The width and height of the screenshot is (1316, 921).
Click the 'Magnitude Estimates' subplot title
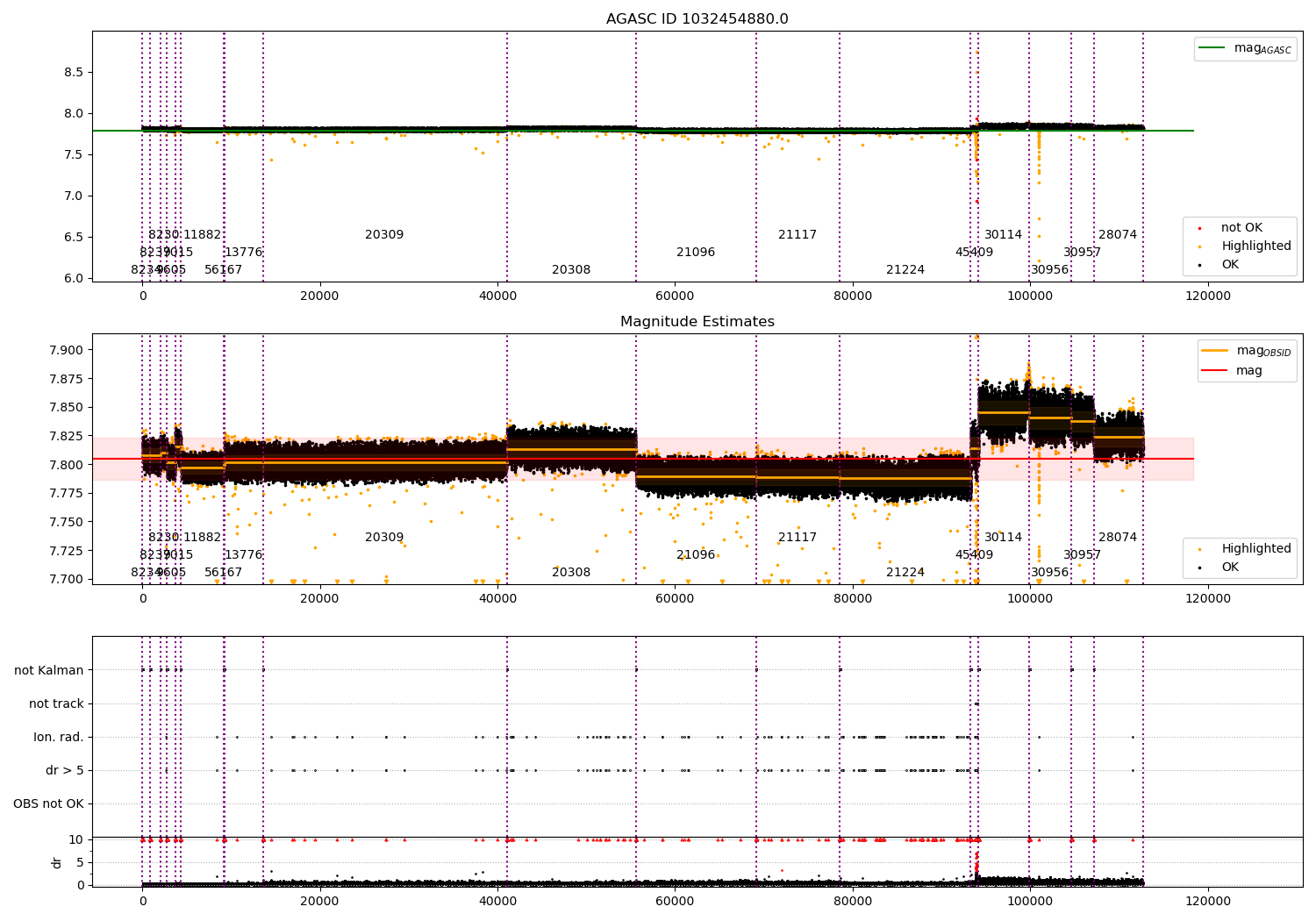tap(697, 322)
